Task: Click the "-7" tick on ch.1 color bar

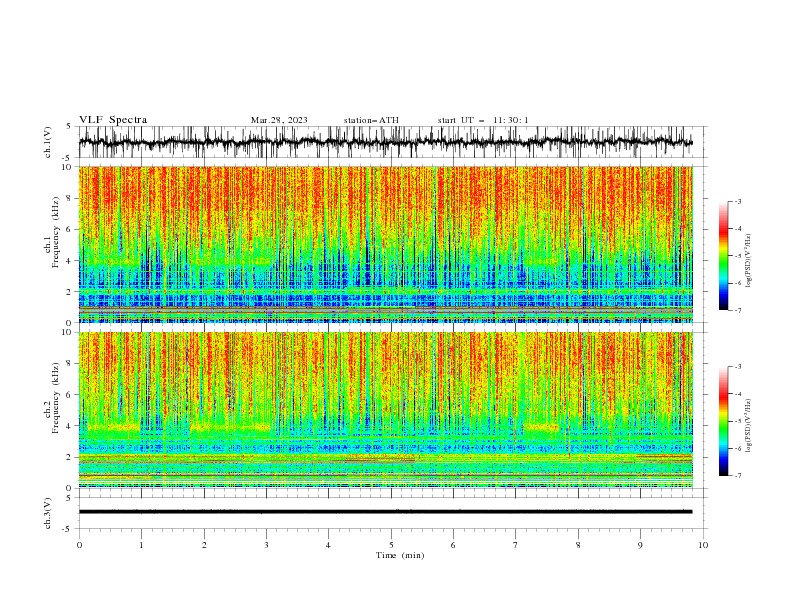Action: [x=737, y=311]
